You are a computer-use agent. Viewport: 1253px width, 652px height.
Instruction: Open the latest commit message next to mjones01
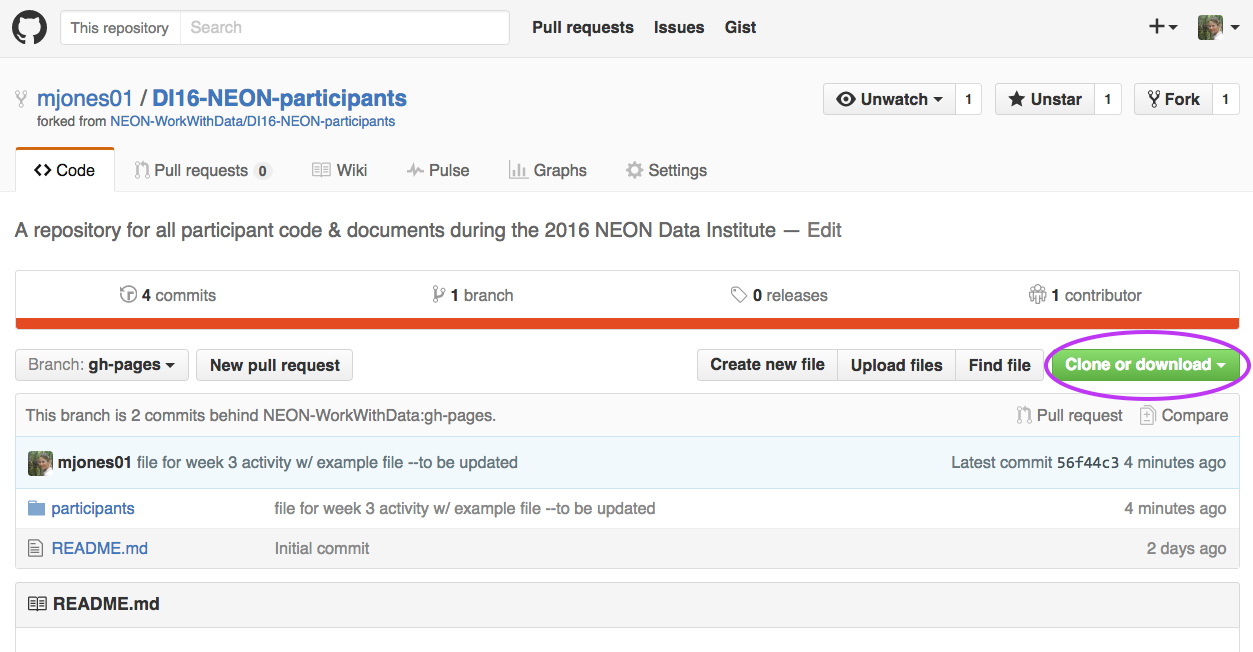click(x=327, y=463)
